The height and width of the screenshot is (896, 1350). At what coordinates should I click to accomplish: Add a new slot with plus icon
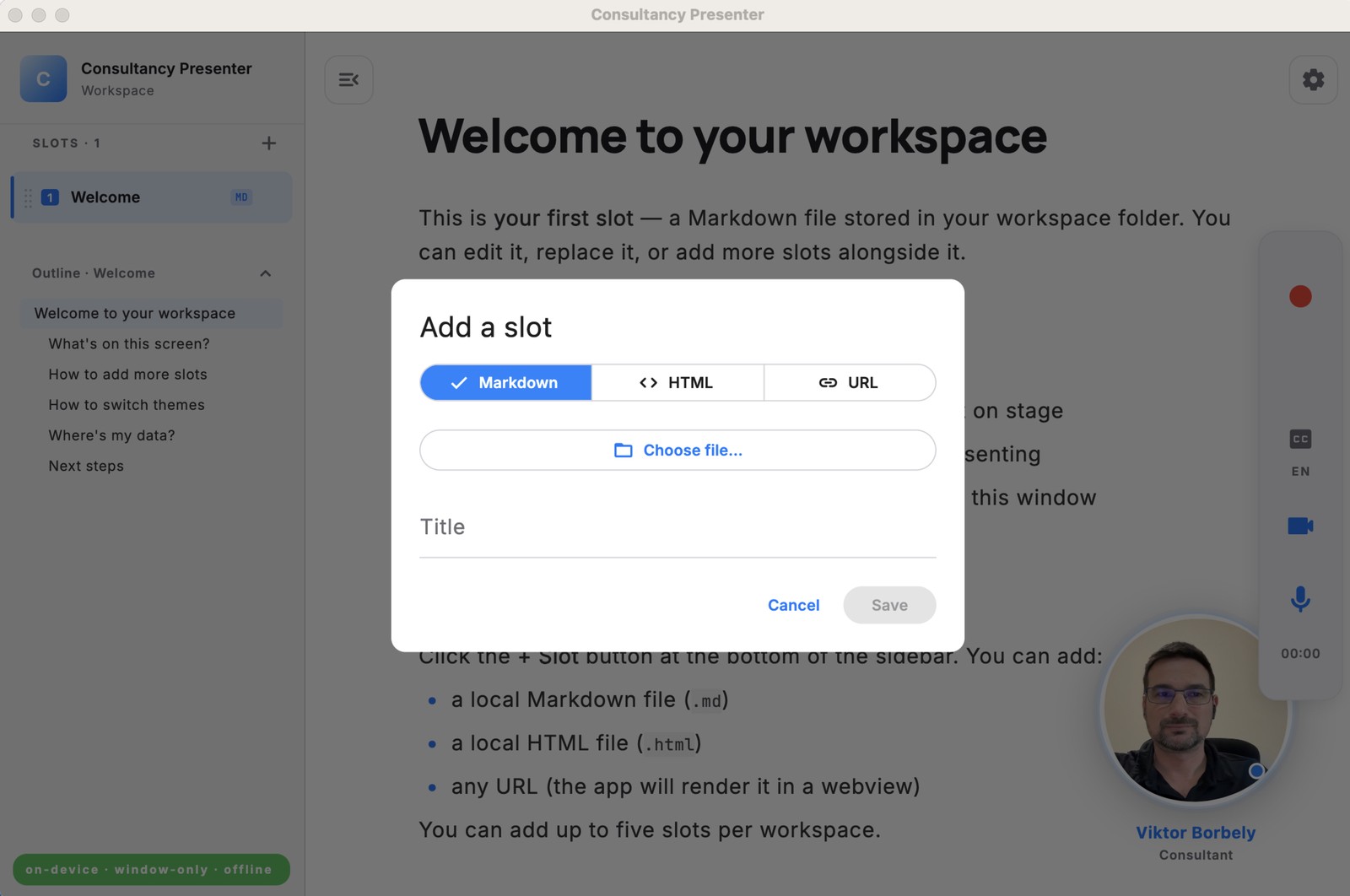[268, 143]
